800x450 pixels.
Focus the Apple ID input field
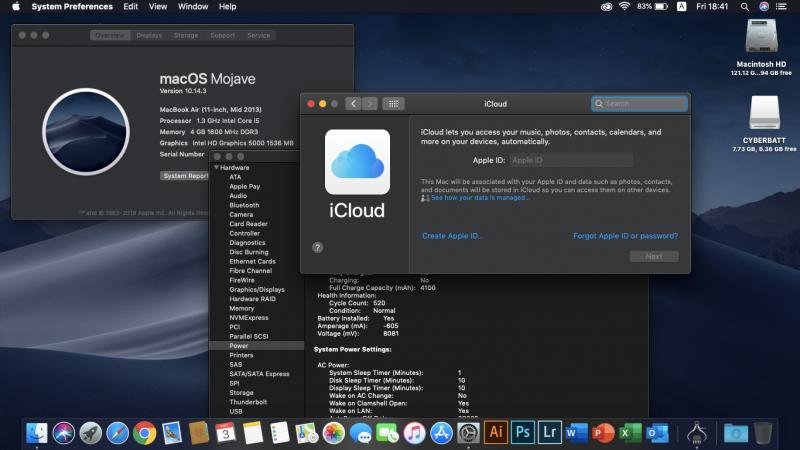pyautogui.click(x=571, y=160)
